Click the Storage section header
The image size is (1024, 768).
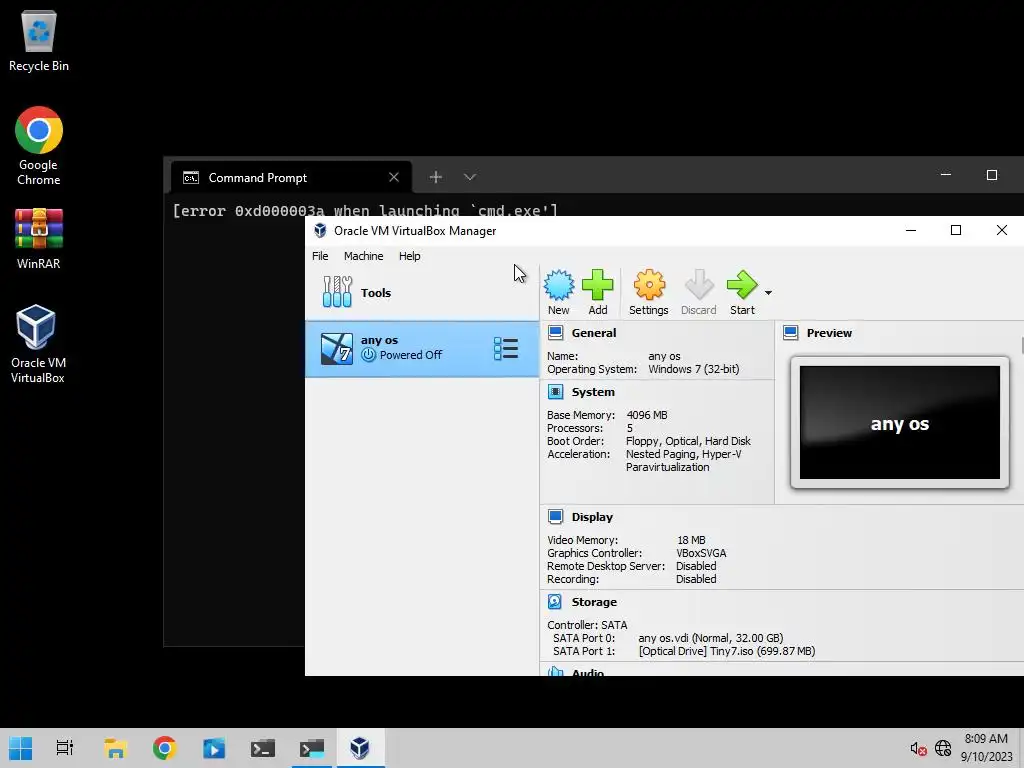point(594,602)
